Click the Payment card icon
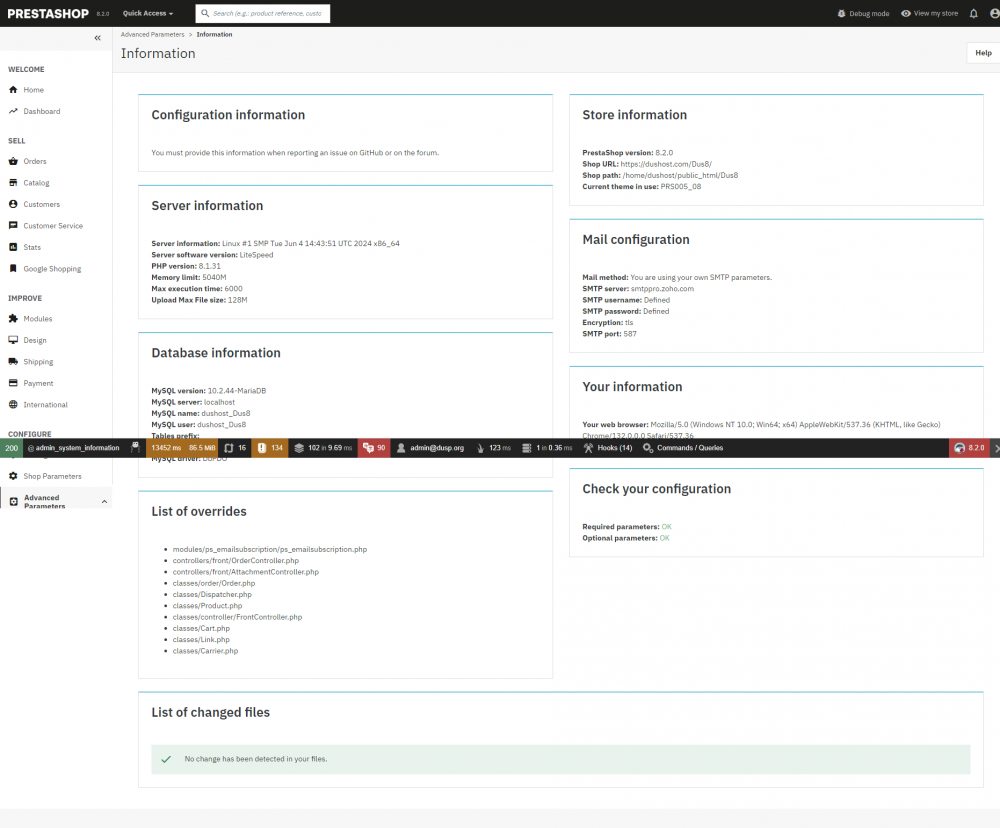This screenshot has width=1000, height=828. (13, 383)
